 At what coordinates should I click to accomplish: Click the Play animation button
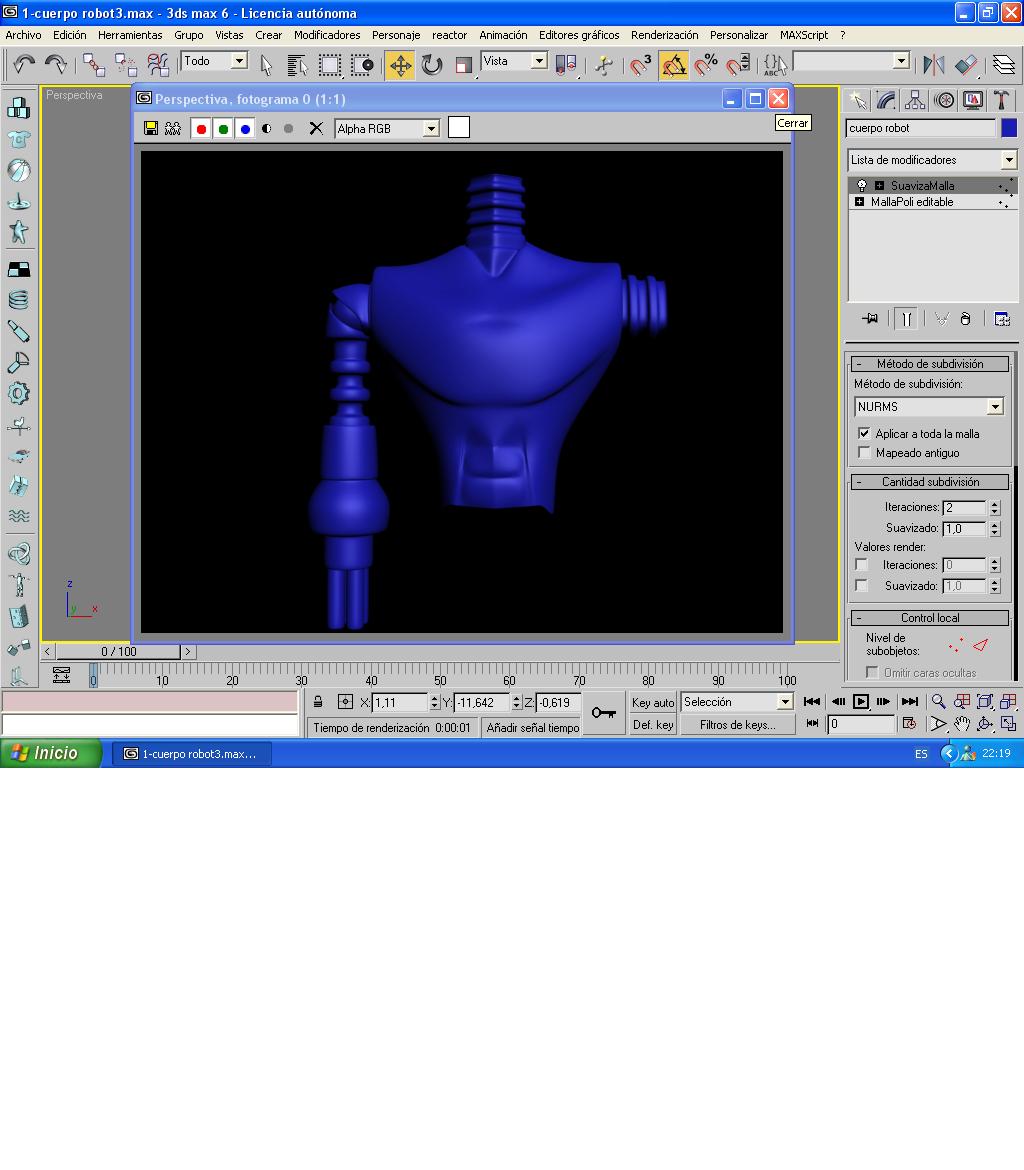[x=861, y=701]
